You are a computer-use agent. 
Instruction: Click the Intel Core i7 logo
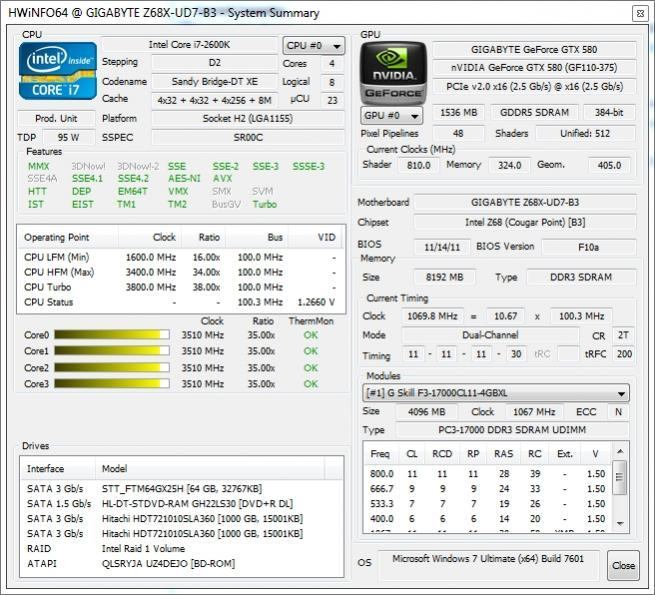pos(58,71)
